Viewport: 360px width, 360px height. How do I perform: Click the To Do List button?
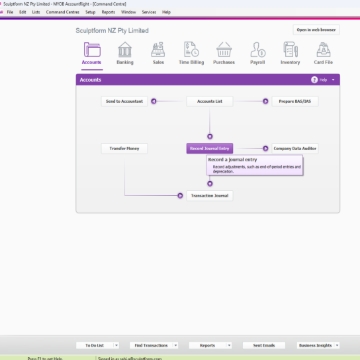(95, 345)
